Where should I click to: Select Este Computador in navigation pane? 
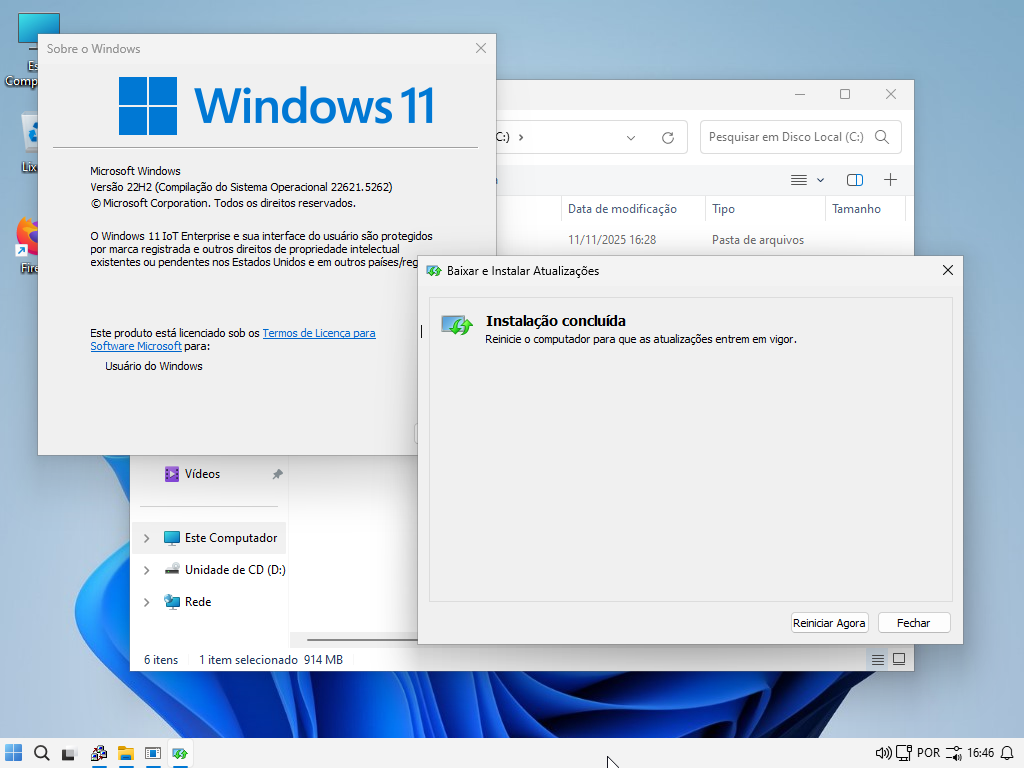tap(209, 538)
